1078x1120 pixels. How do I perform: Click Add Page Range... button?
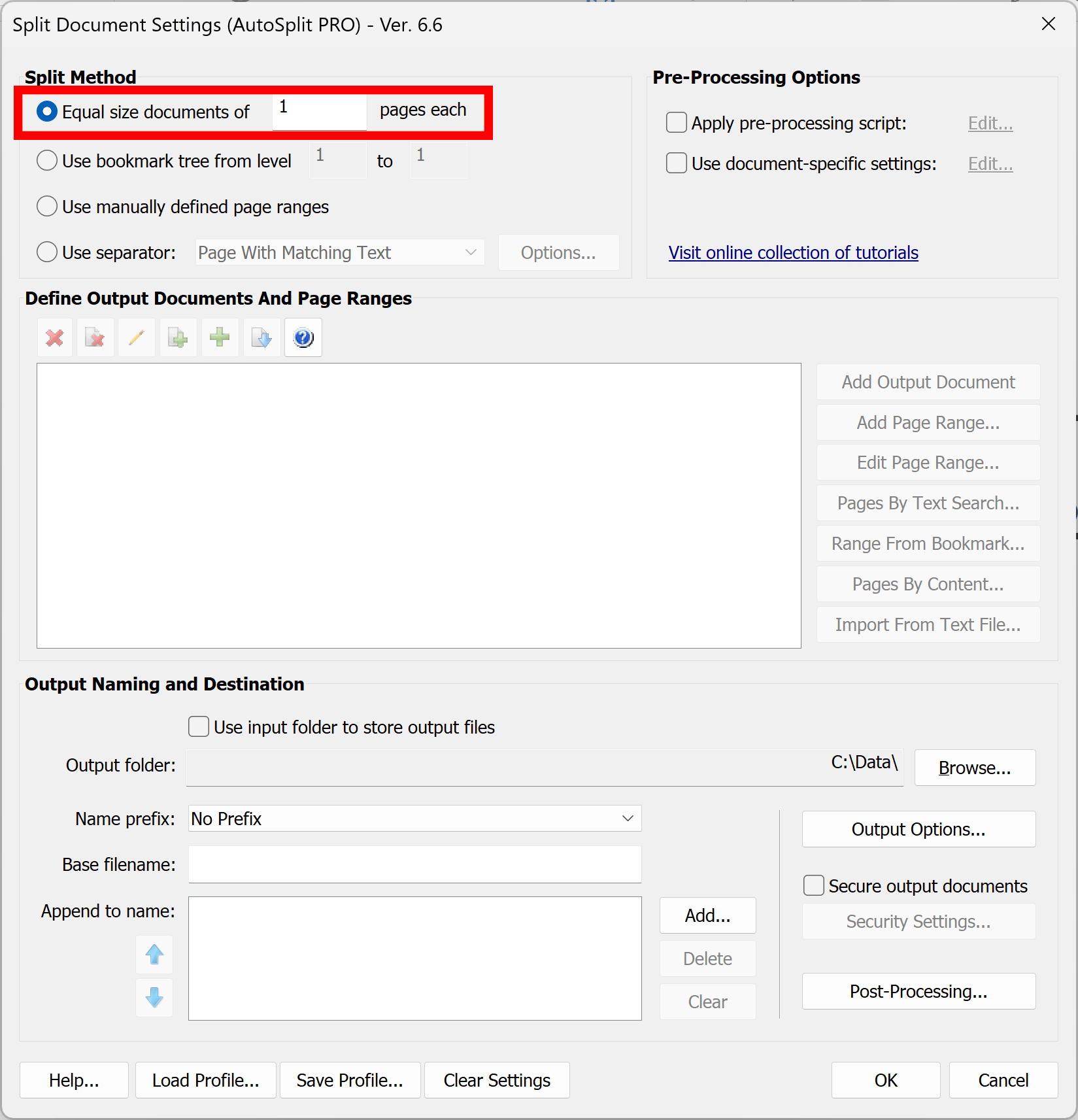(x=928, y=422)
